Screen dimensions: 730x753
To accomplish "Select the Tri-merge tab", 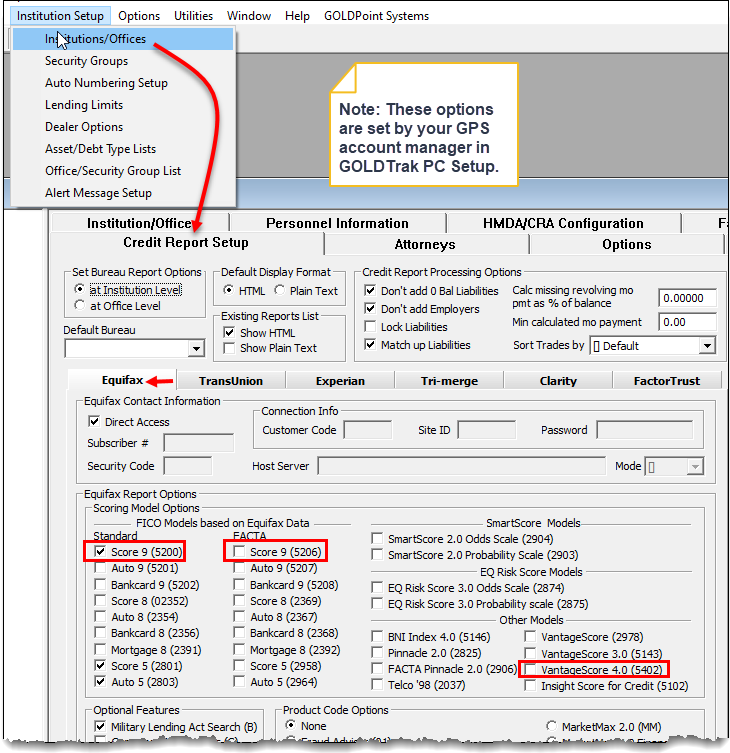I will [449, 381].
